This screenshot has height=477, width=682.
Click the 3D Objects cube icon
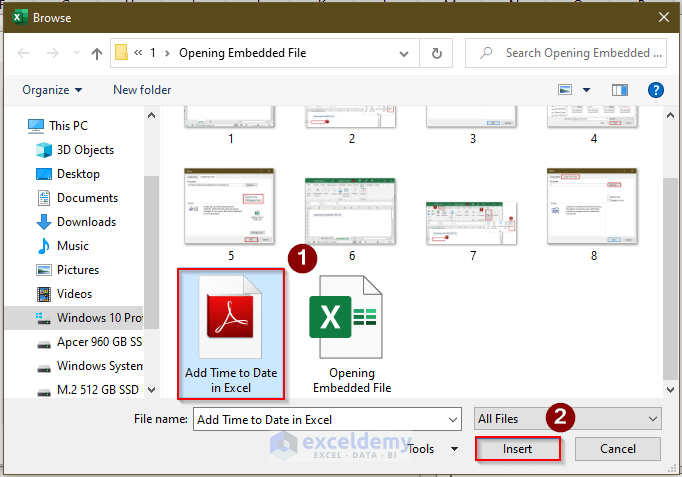[x=43, y=150]
